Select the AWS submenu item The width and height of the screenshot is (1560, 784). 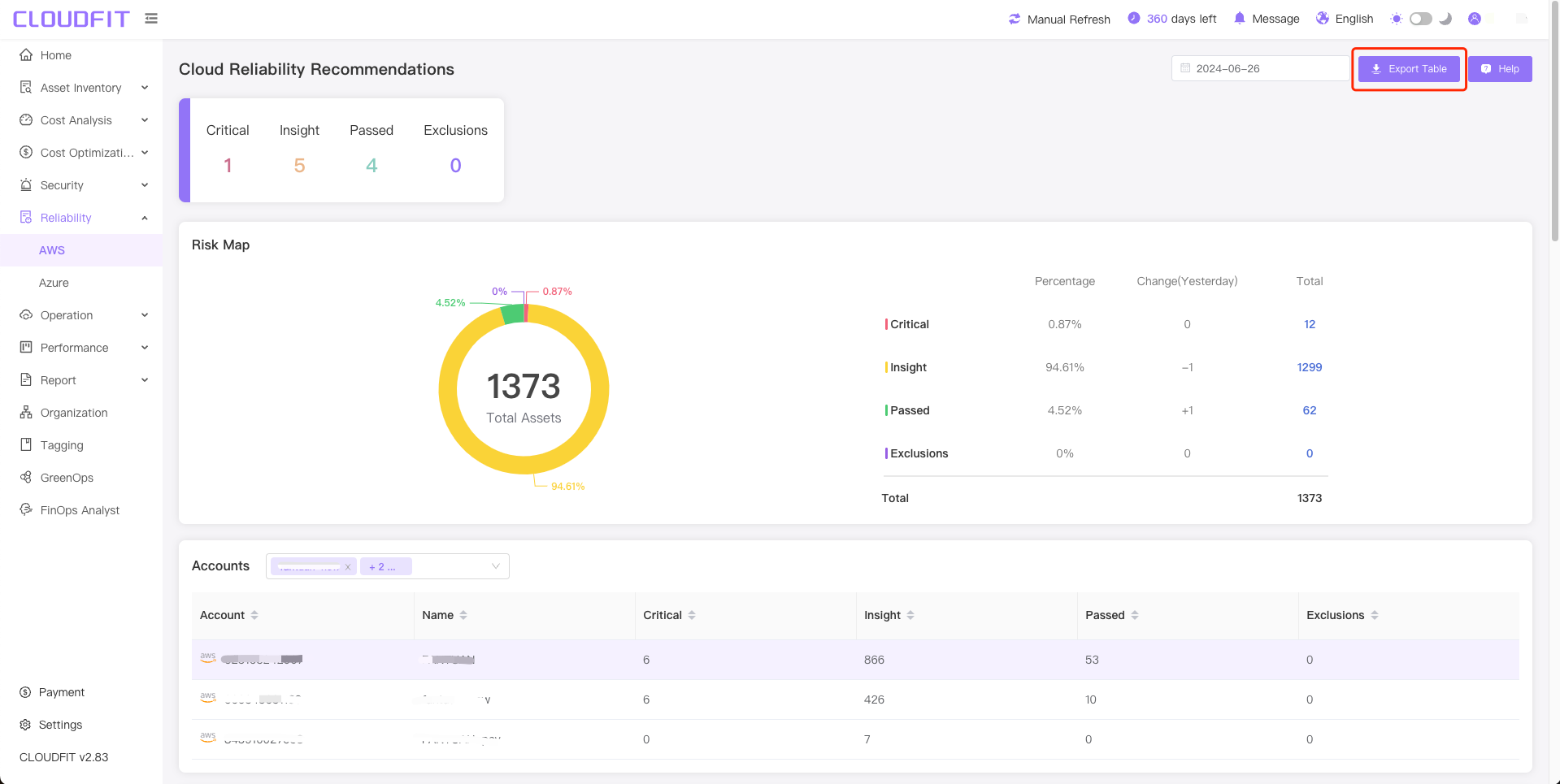[81, 250]
